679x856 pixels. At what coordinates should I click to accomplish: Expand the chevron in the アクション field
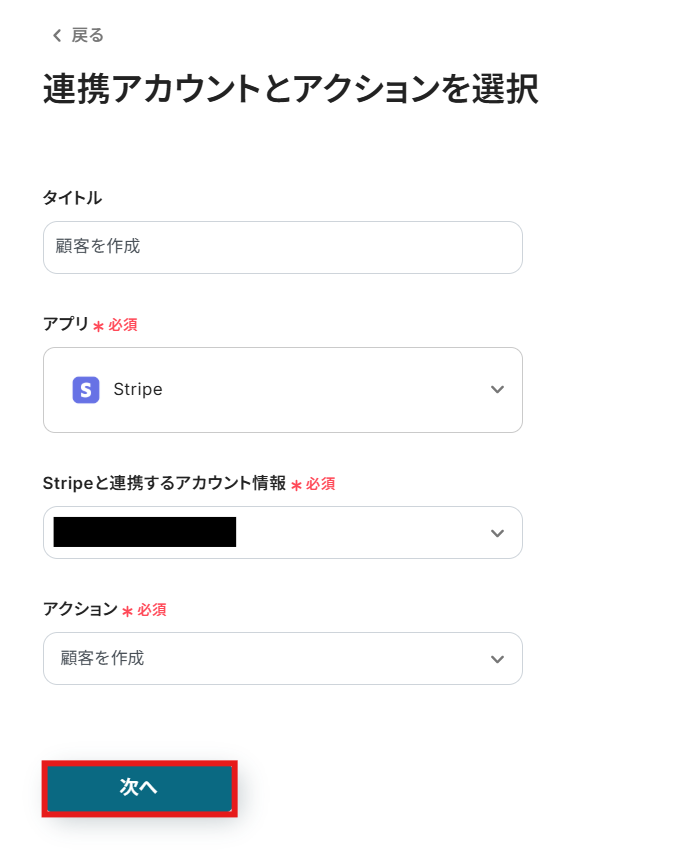tap(497, 659)
